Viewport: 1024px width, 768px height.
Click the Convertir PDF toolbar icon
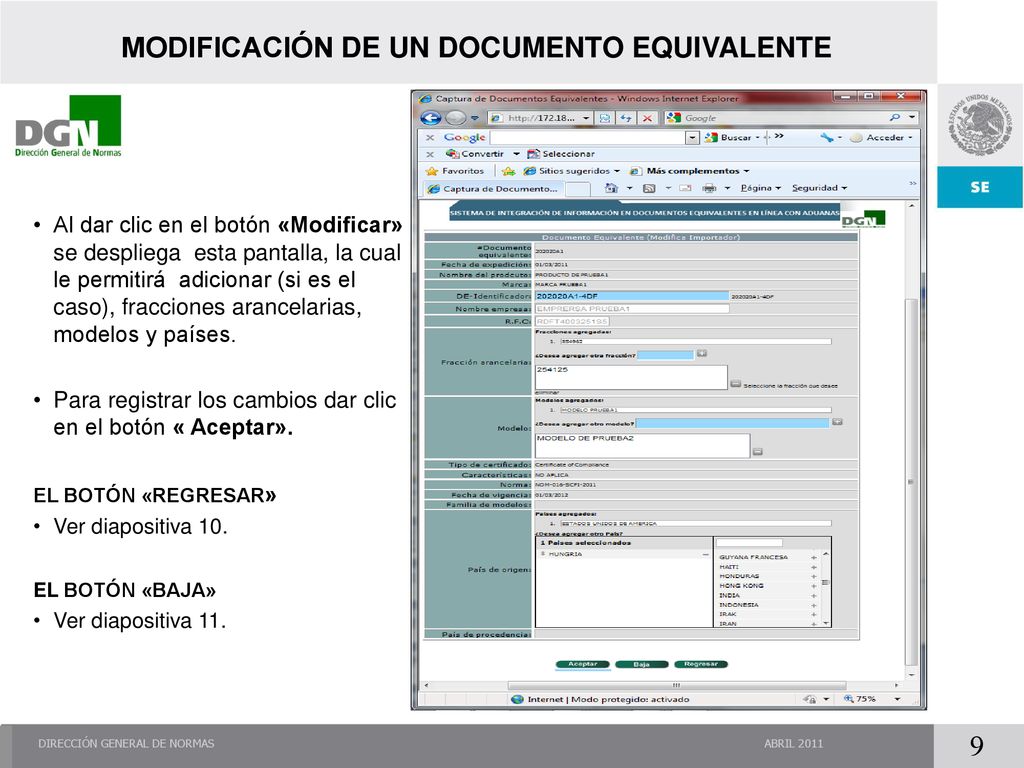point(452,154)
